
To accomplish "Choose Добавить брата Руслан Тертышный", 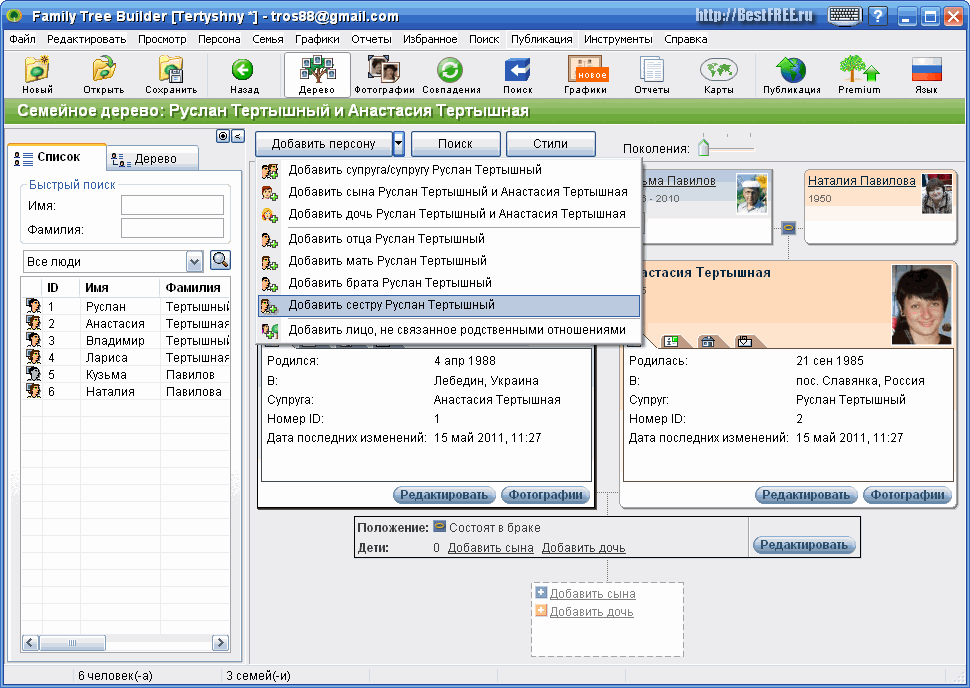I will pyautogui.click(x=449, y=283).
